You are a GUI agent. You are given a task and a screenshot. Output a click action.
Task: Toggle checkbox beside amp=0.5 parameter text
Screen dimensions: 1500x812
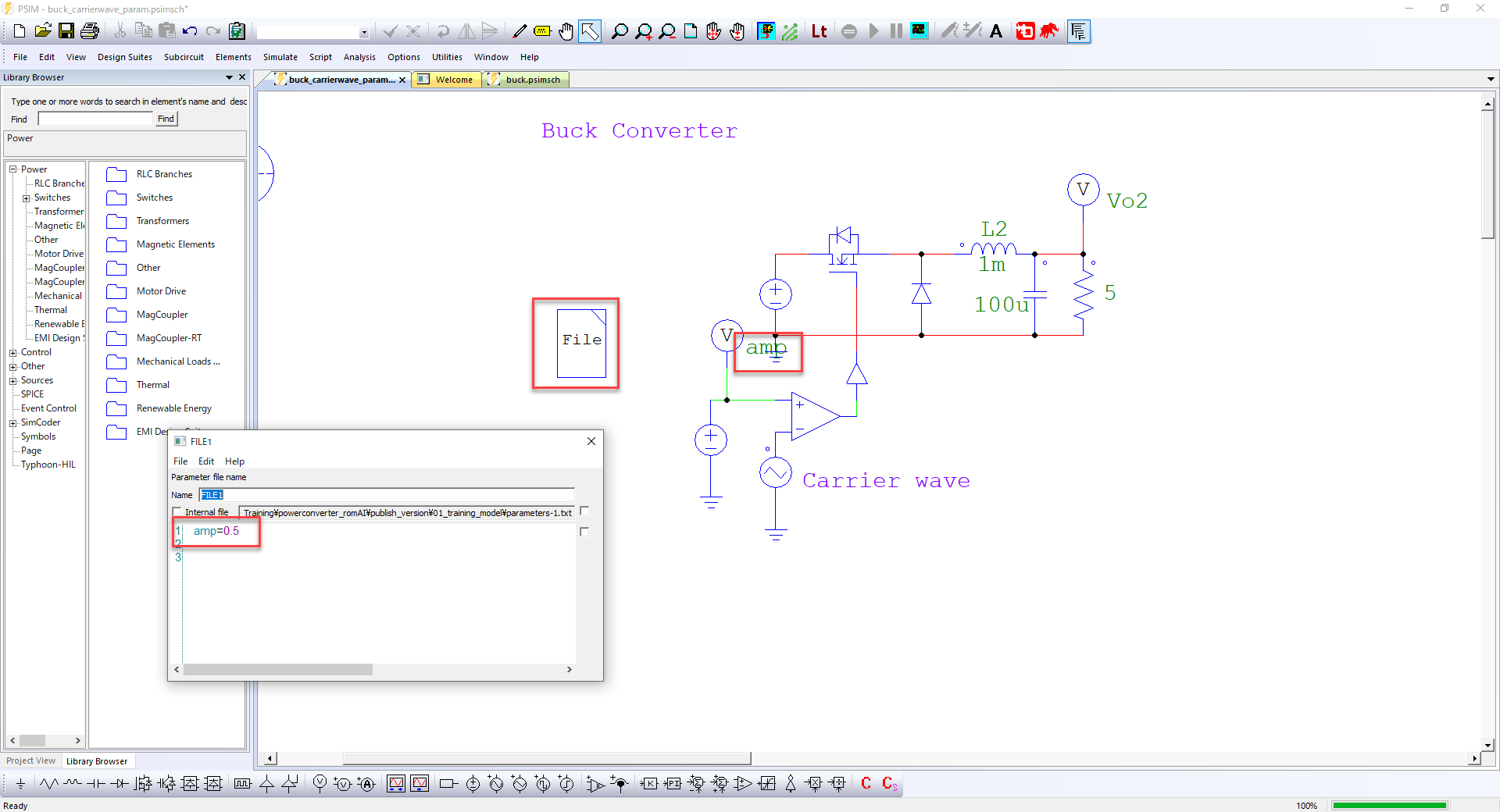[x=584, y=532]
